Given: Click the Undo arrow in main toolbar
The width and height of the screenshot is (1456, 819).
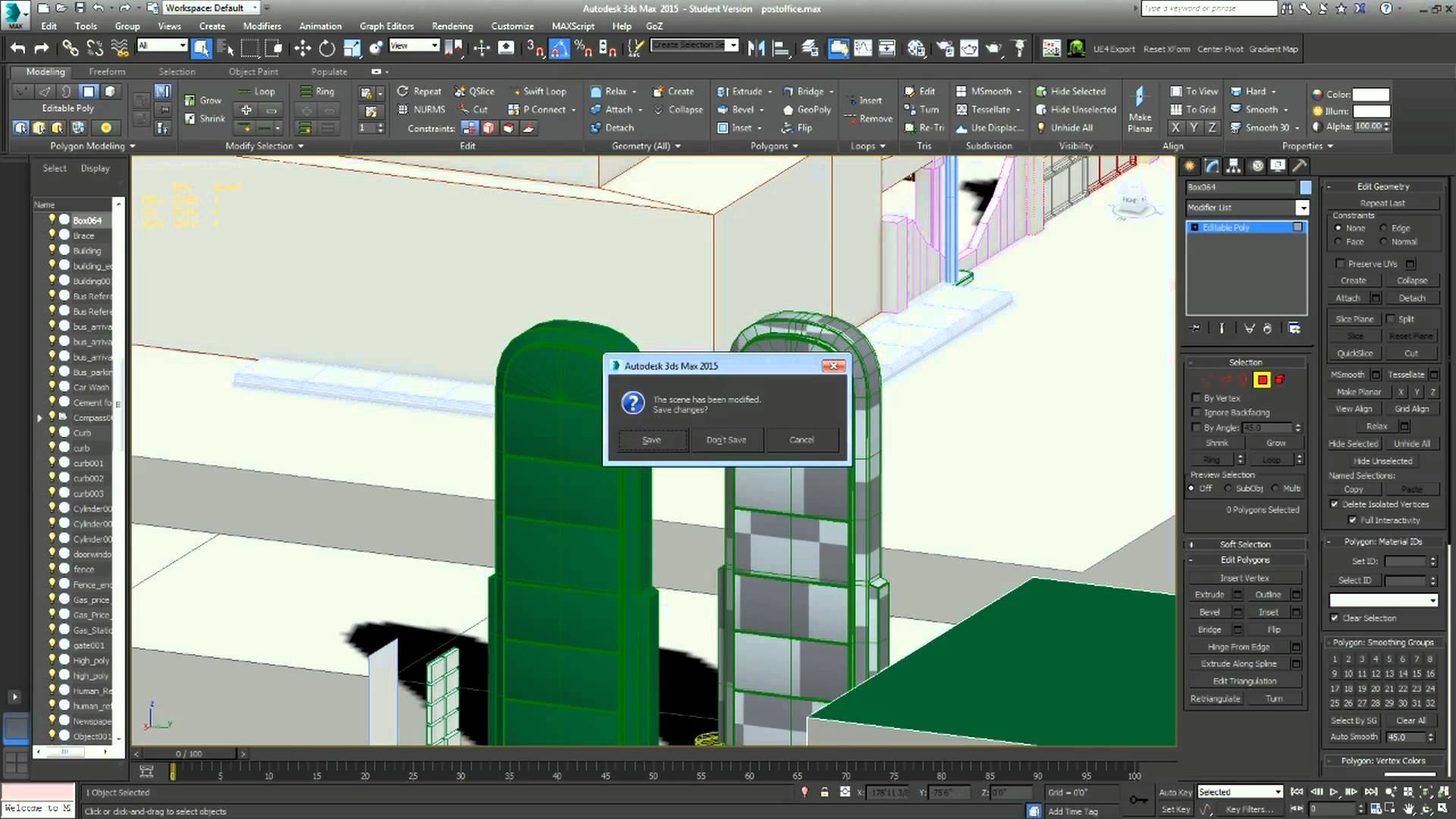Looking at the screenshot, I should [x=17, y=49].
